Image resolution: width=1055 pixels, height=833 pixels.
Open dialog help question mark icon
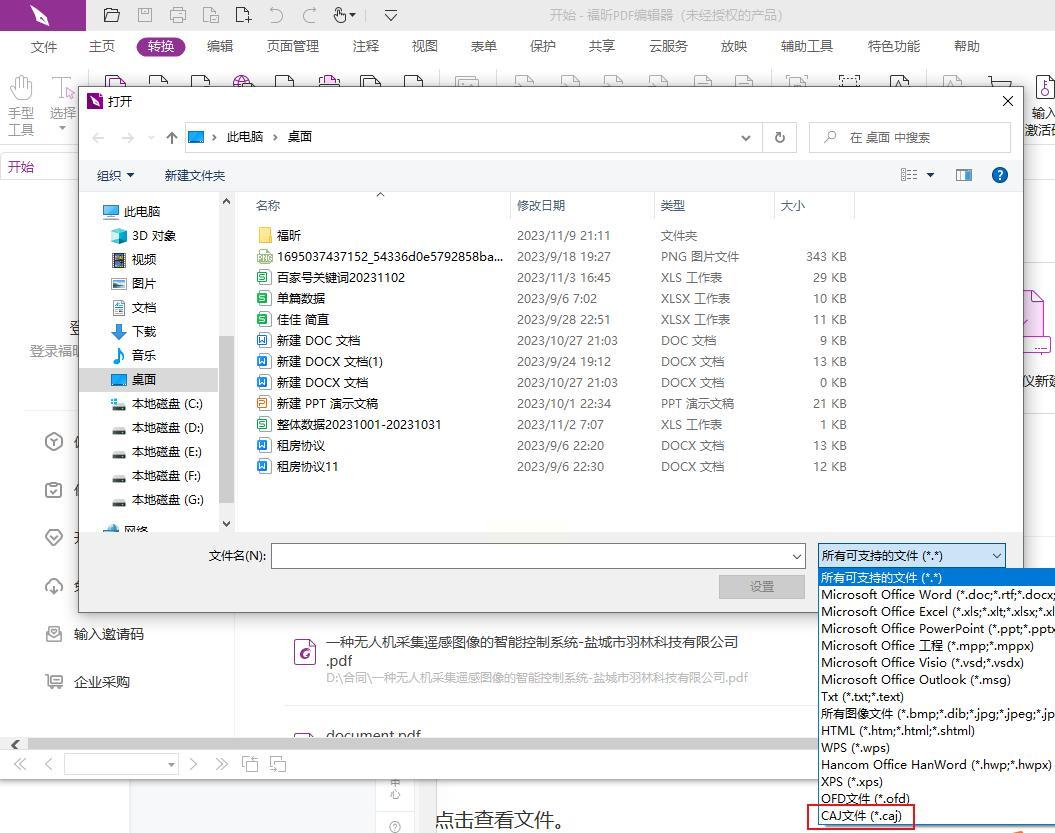[1000, 175]
